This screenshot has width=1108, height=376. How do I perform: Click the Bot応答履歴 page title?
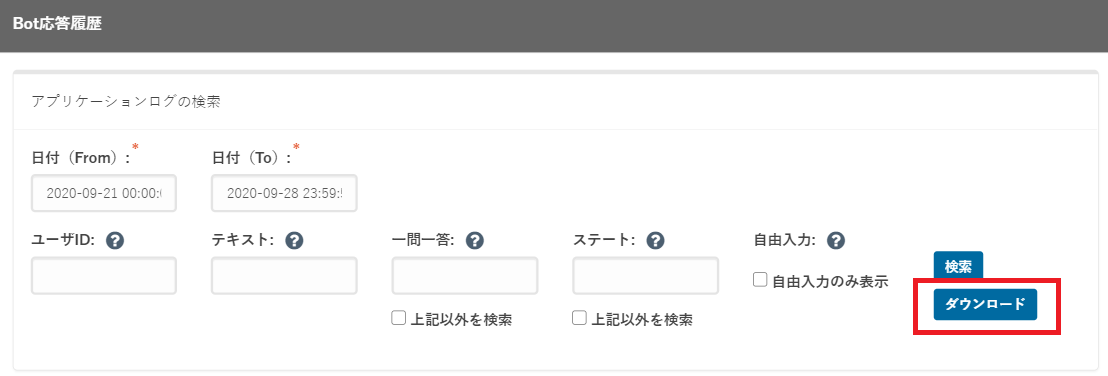(57, 23)
